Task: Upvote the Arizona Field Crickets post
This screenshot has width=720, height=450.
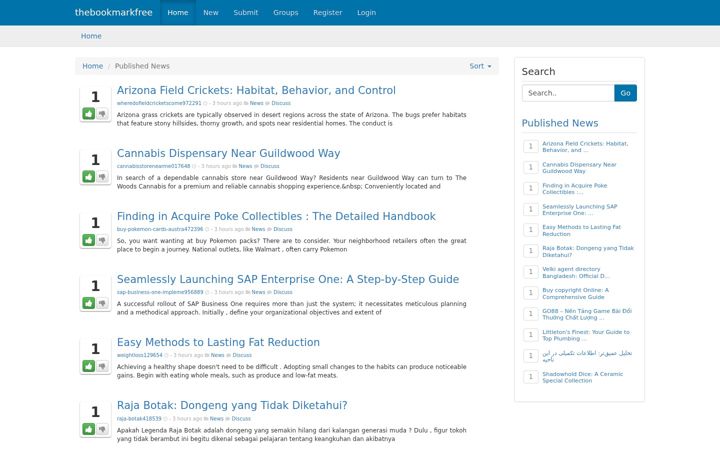Action: [x=89, y=113]
